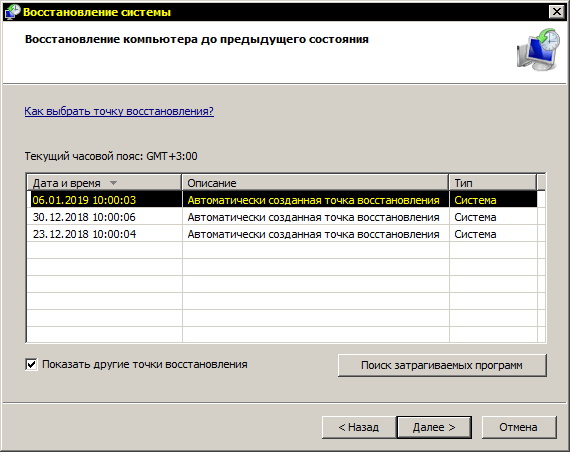Untick 'Показать другие точки восстановления' checkbox
The width and height of the screenshot is (570, 452).
click(x=31, y=364)
